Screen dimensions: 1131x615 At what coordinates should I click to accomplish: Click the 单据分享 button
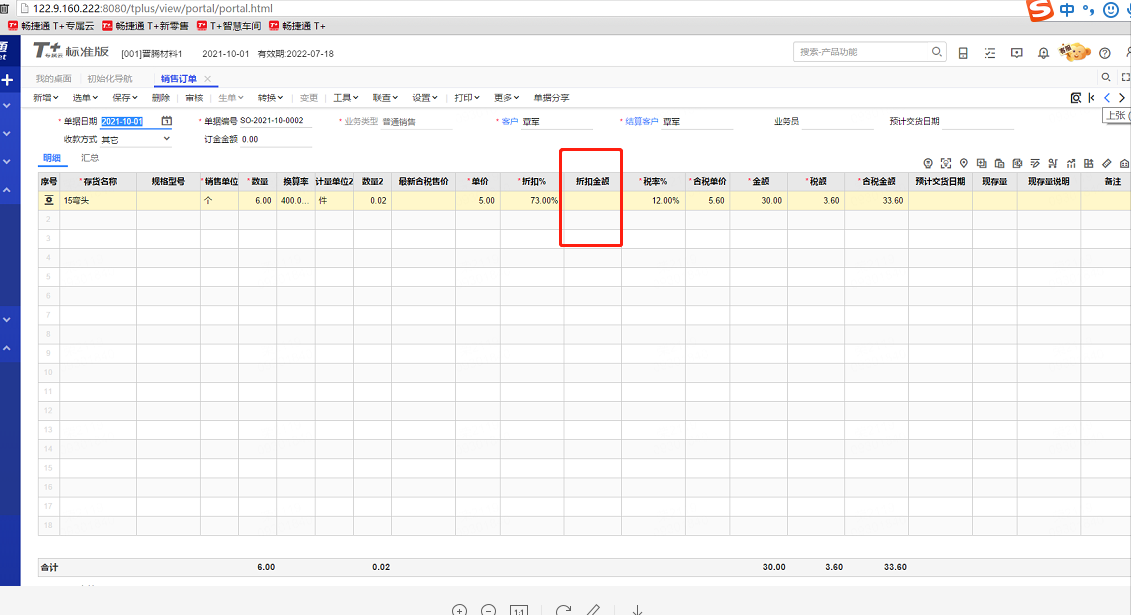551,98
